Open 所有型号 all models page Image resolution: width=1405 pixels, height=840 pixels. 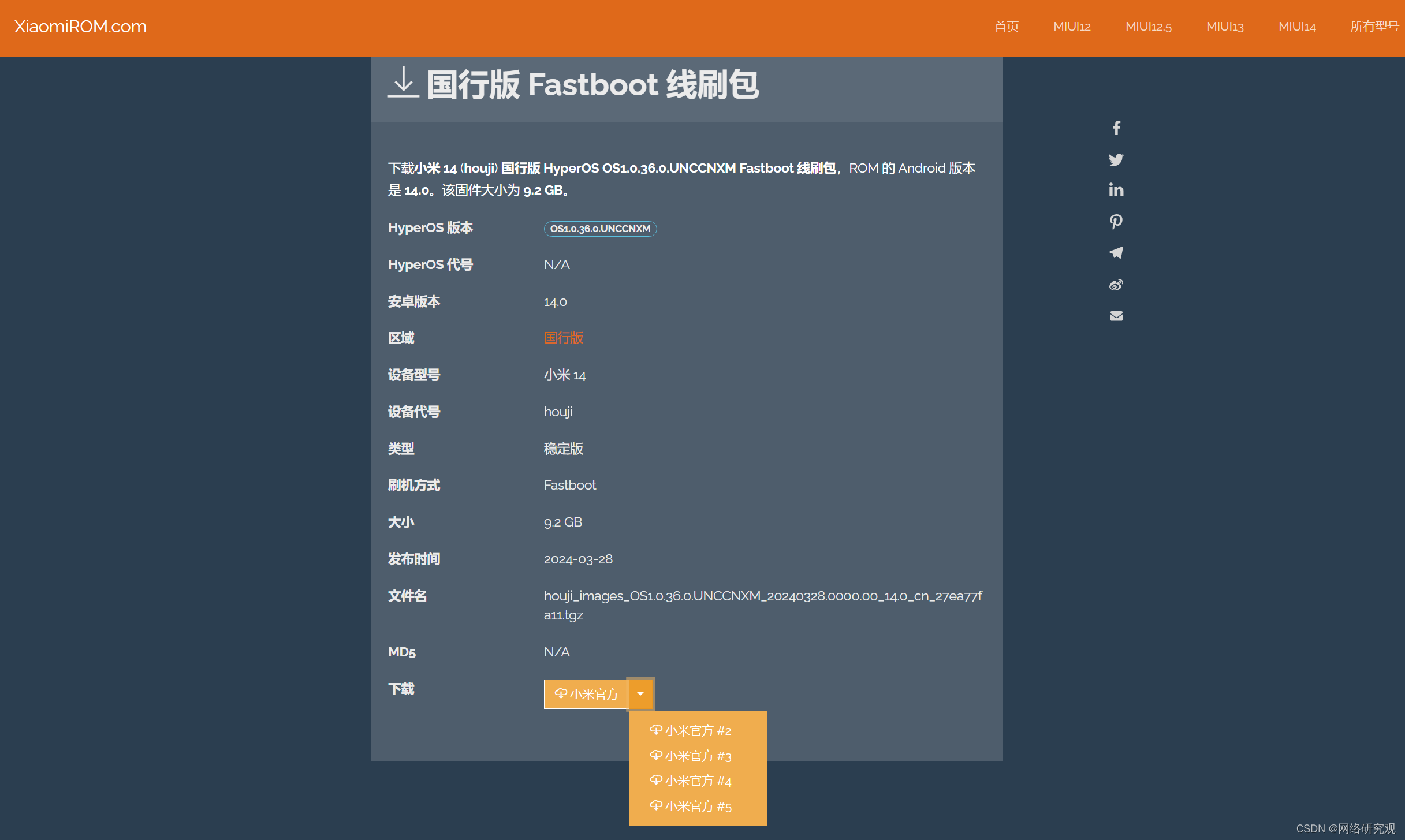[1374, 27]
